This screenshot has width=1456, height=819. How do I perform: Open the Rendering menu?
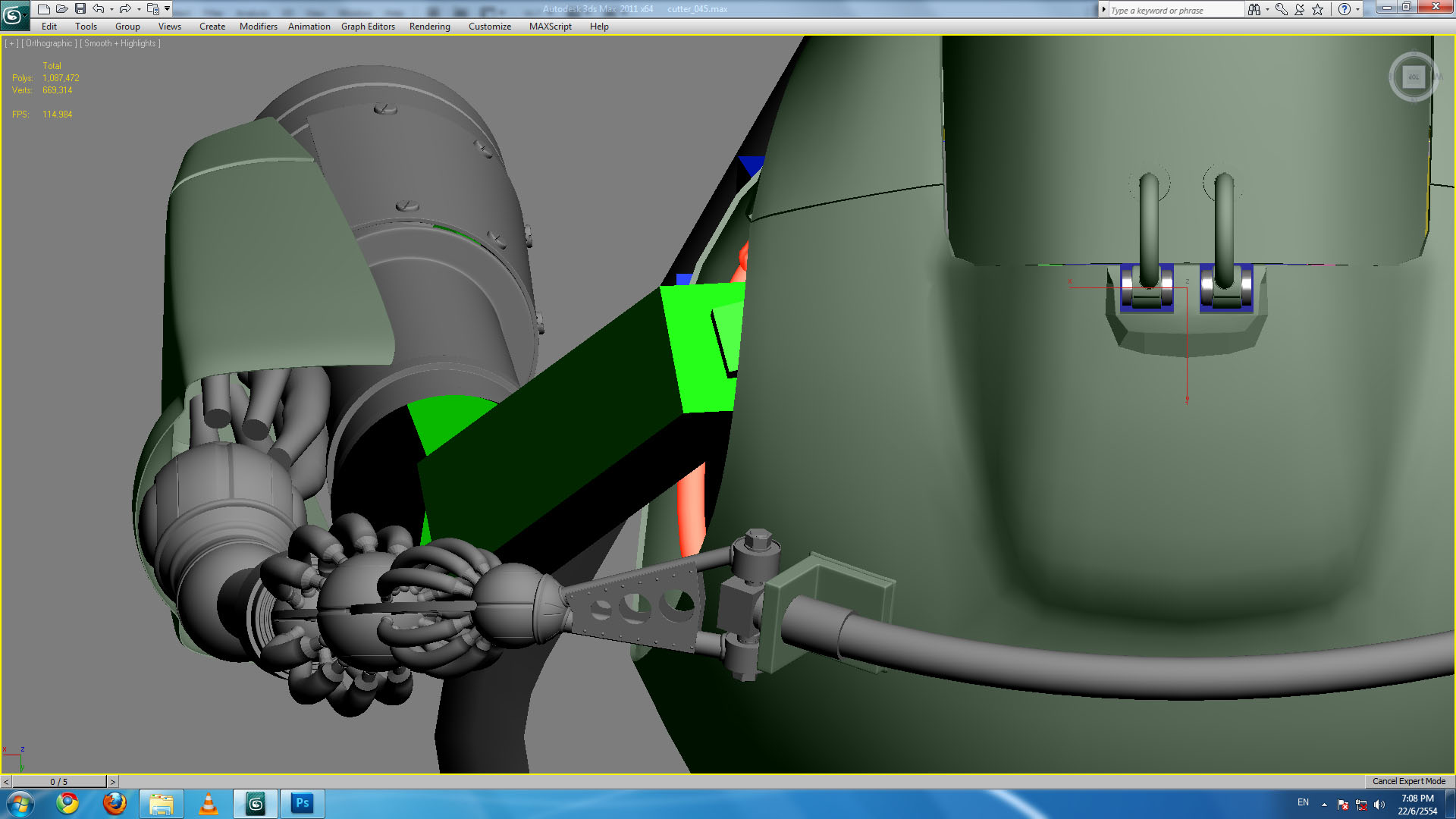(x=429, y=27)
